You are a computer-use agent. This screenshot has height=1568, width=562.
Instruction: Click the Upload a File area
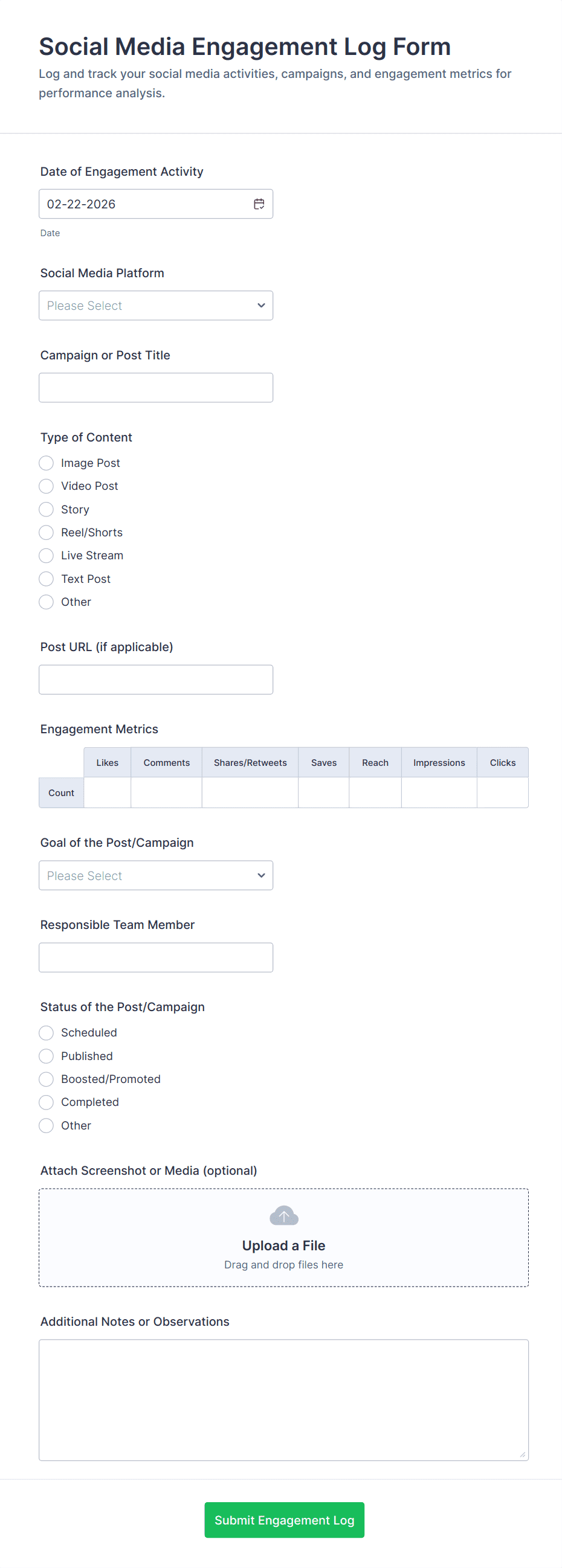pyautogui.click(x=283, y=1245)
